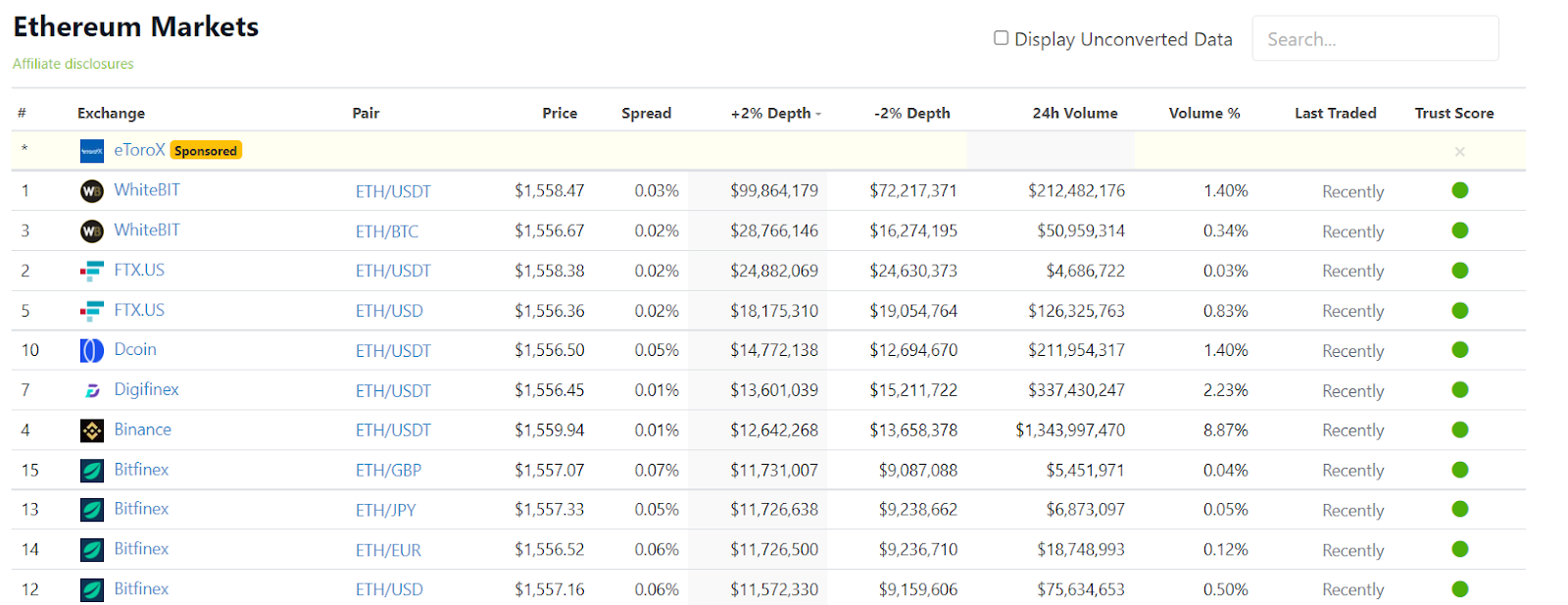Click the trust score dot for FTX.US ETH/USD
Image resolution: width=1568 pixels, height=605 pixels.
1460,310
